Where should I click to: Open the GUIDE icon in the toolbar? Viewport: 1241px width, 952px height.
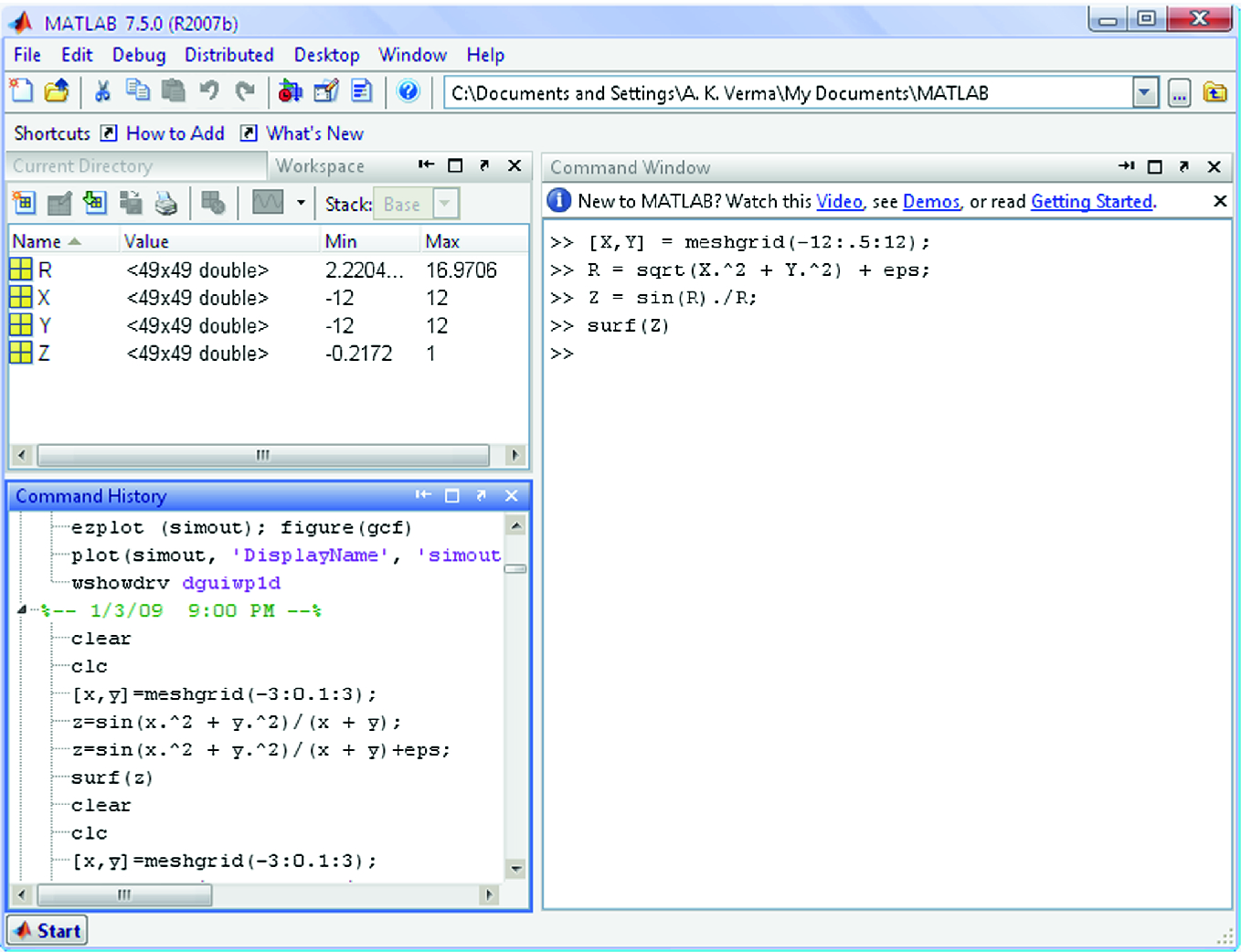coord(326,90)
